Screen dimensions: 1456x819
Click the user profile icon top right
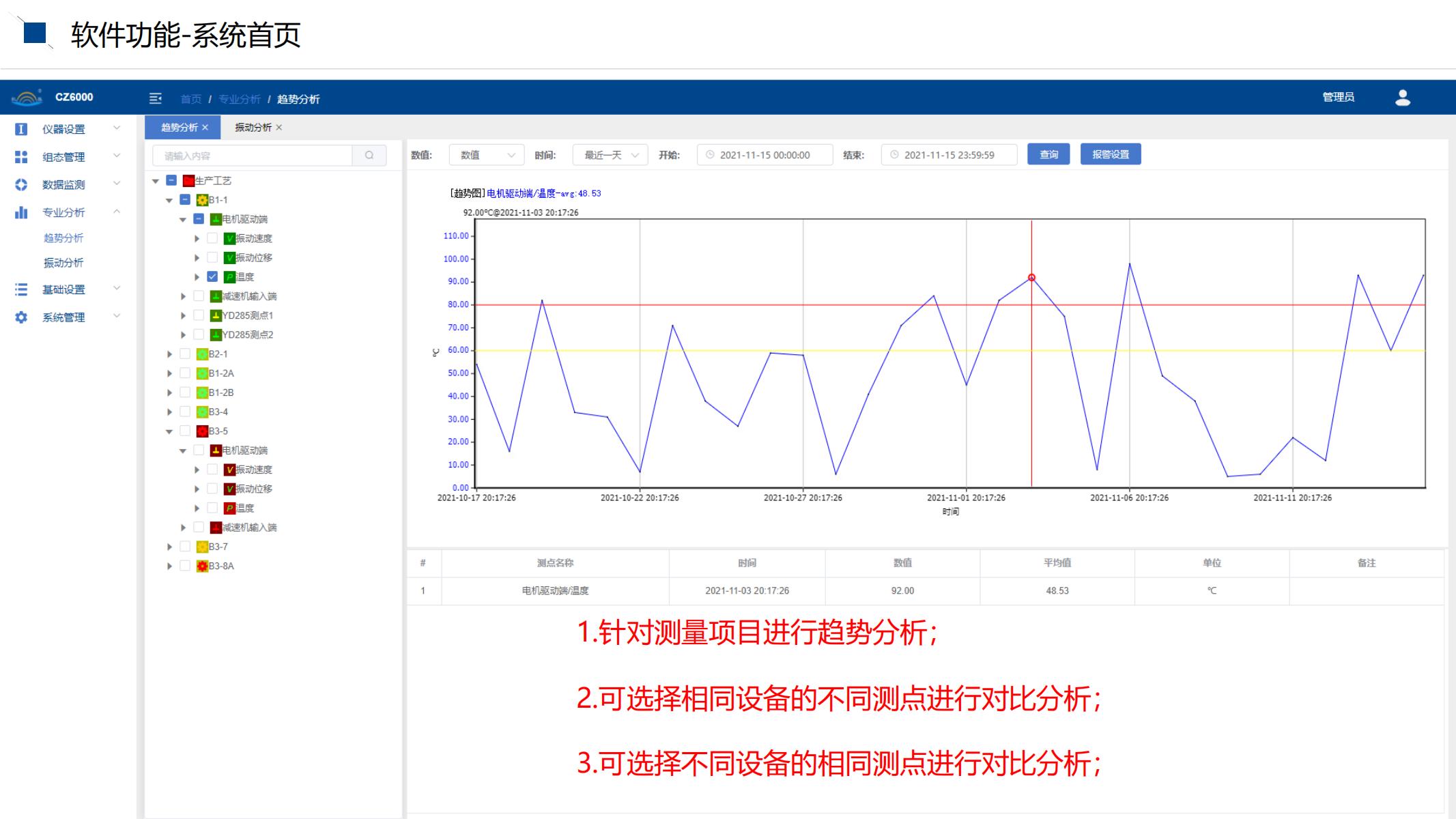1403,98
